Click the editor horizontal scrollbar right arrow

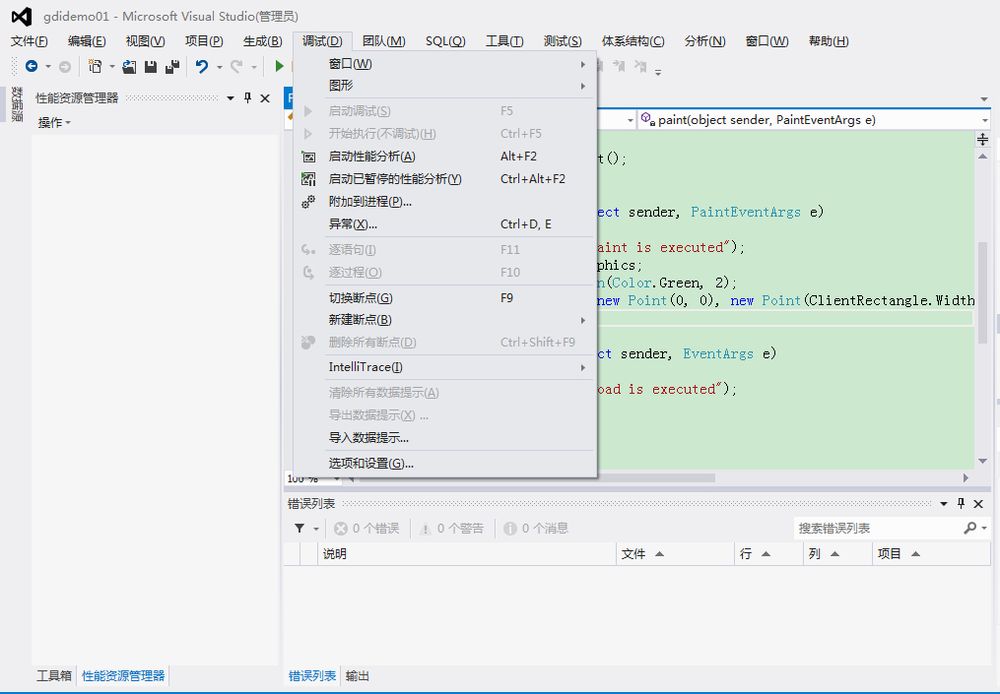(x=966, y=478)
